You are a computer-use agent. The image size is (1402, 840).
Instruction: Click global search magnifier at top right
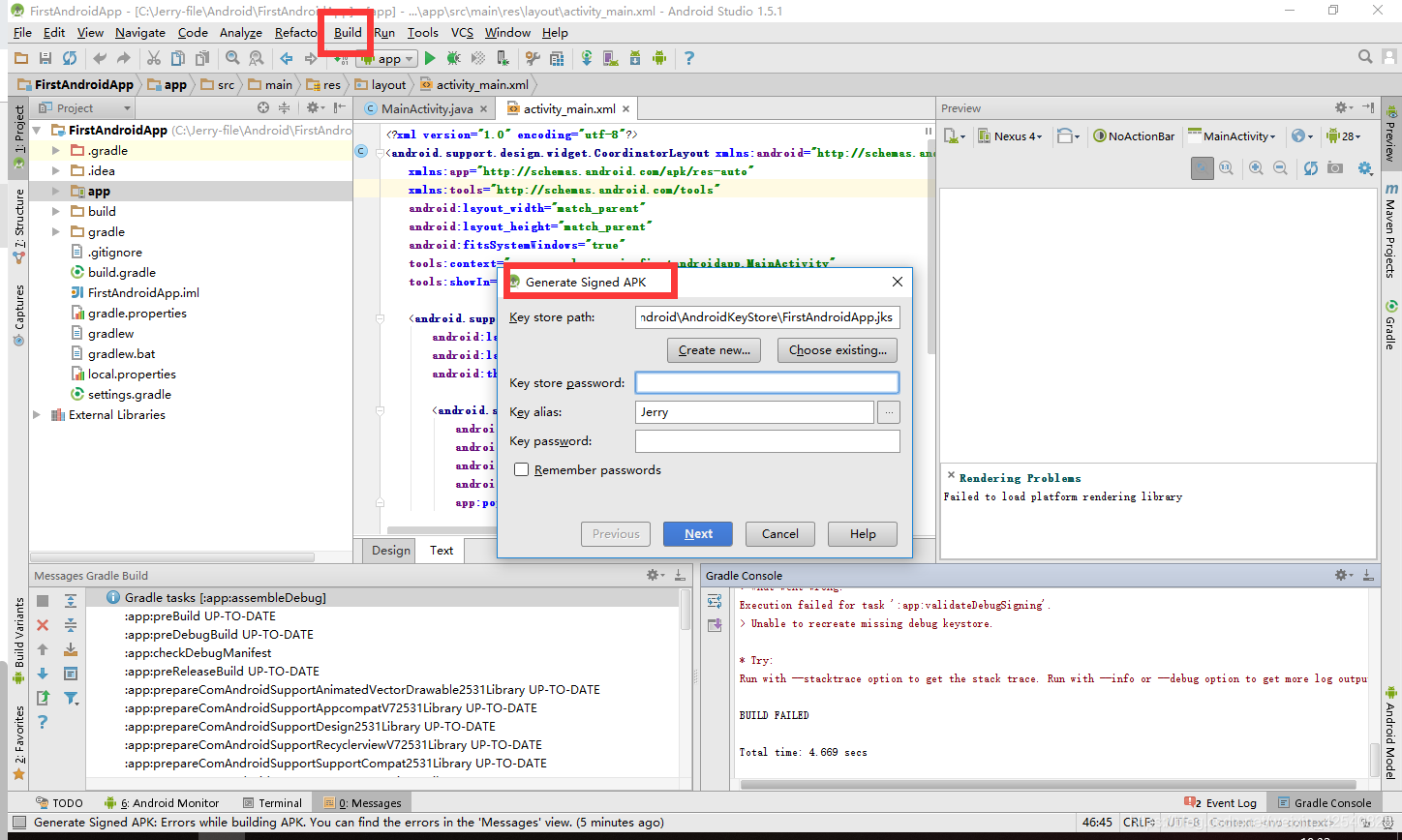click(1365, 57)
